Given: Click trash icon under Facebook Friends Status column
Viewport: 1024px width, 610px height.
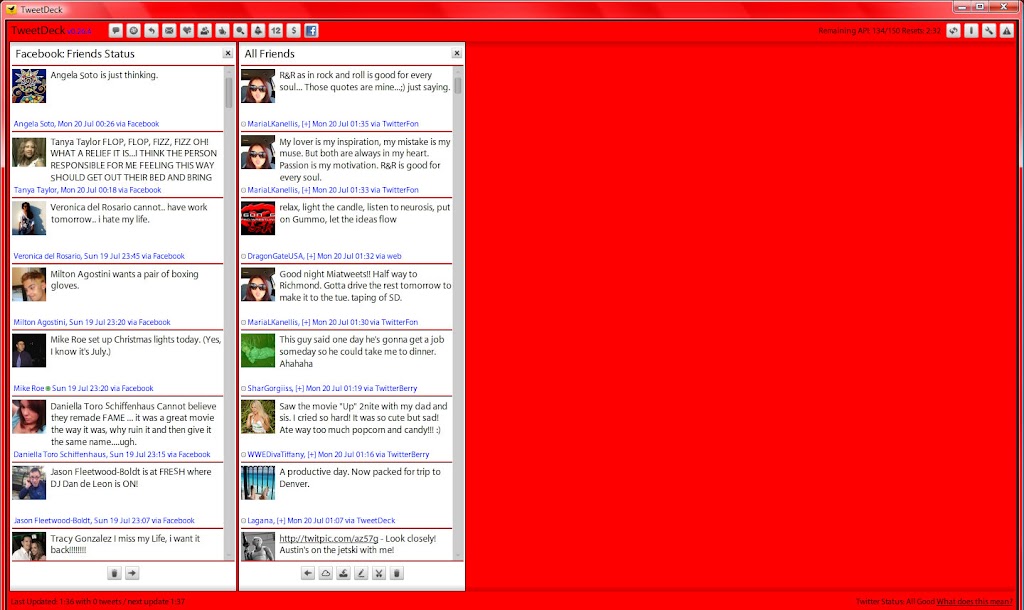Looking at the screenshot, I should (114, 573).
